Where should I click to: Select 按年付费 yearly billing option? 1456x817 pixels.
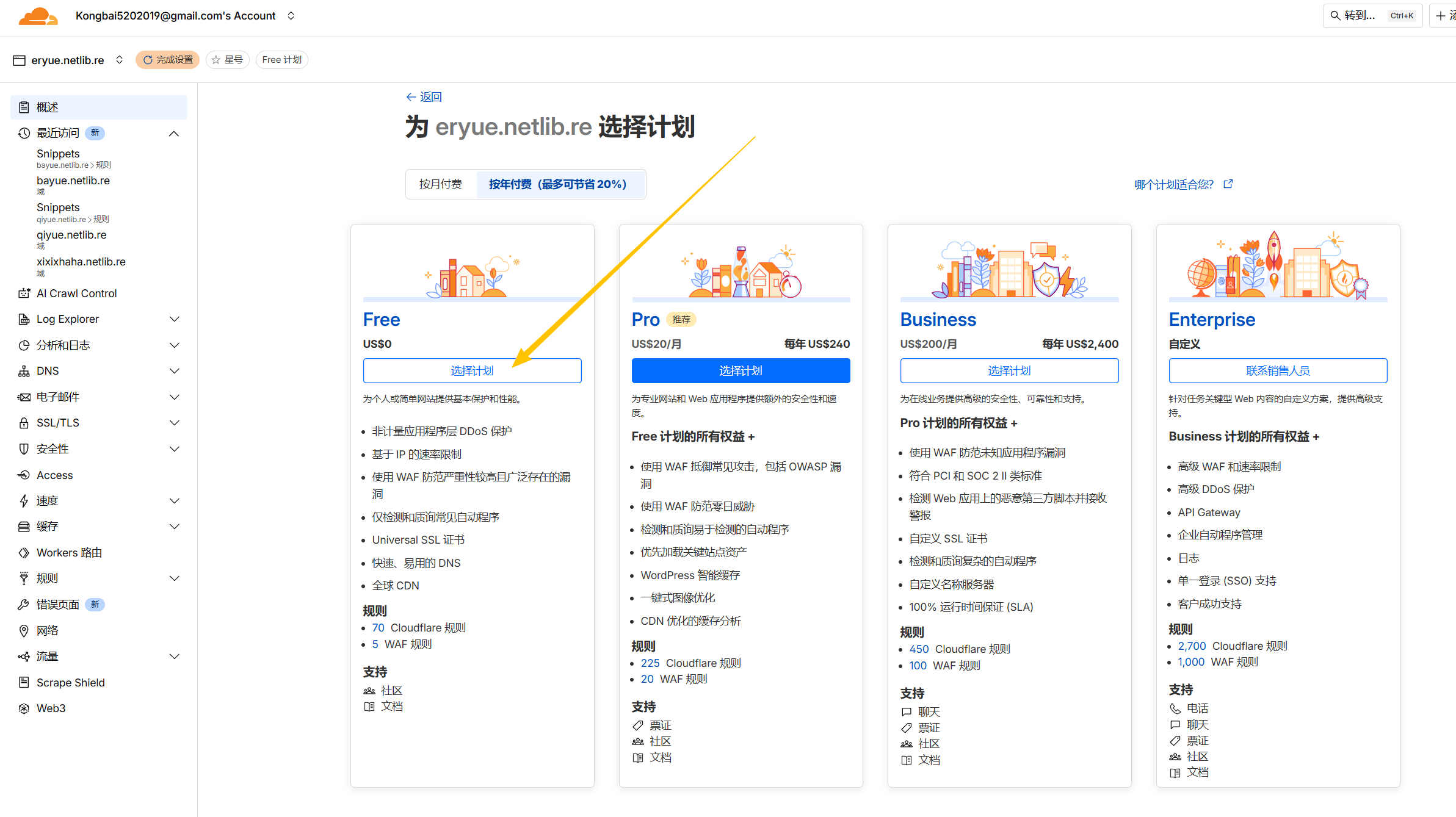(x=557, y=184)
